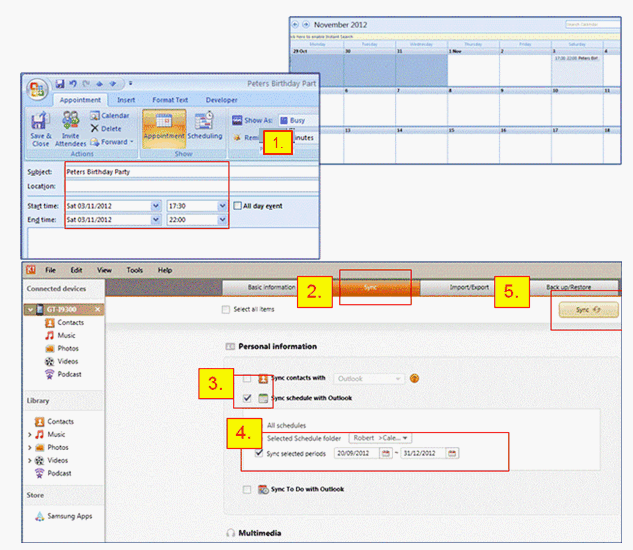Open Library Contacts in Kies sidebar
Viewport: 633px width, 550px height.
coord(54,422)
